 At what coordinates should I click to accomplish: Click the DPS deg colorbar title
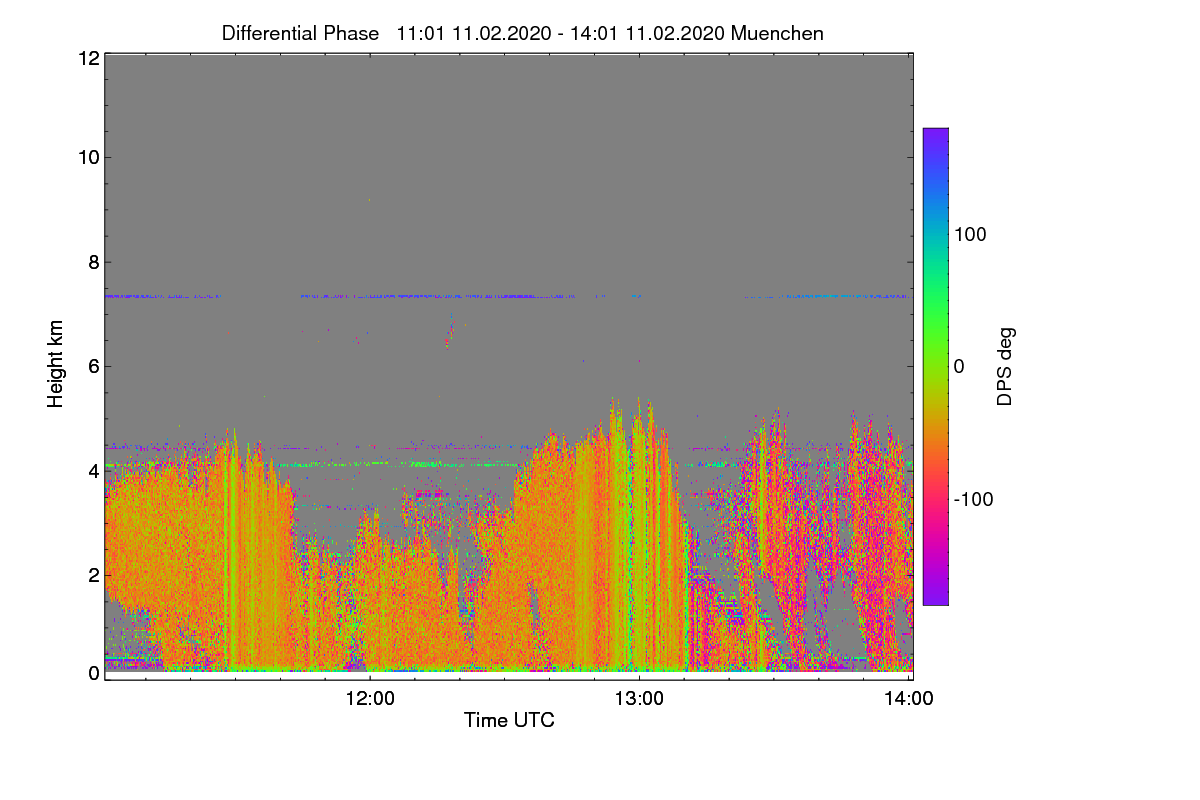(x=1006, y=366)
